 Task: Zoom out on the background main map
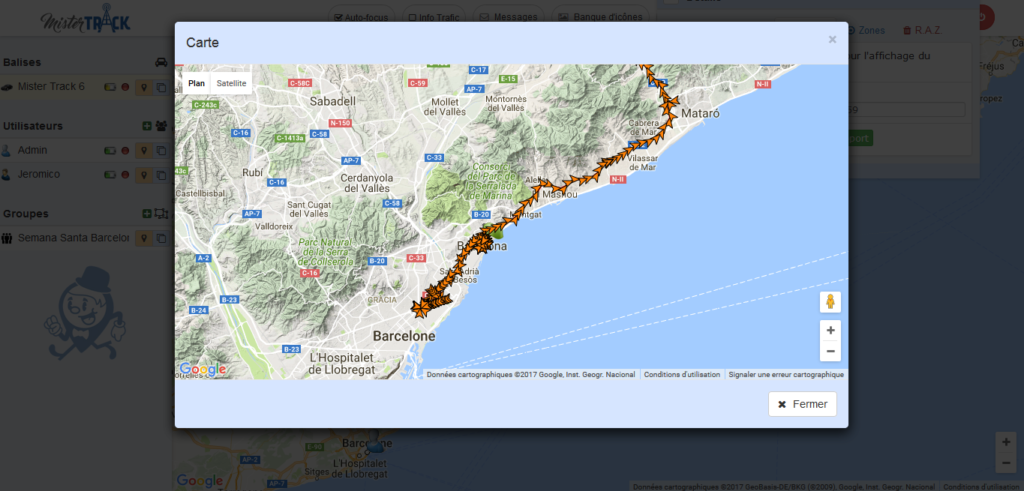[1006, 463]
